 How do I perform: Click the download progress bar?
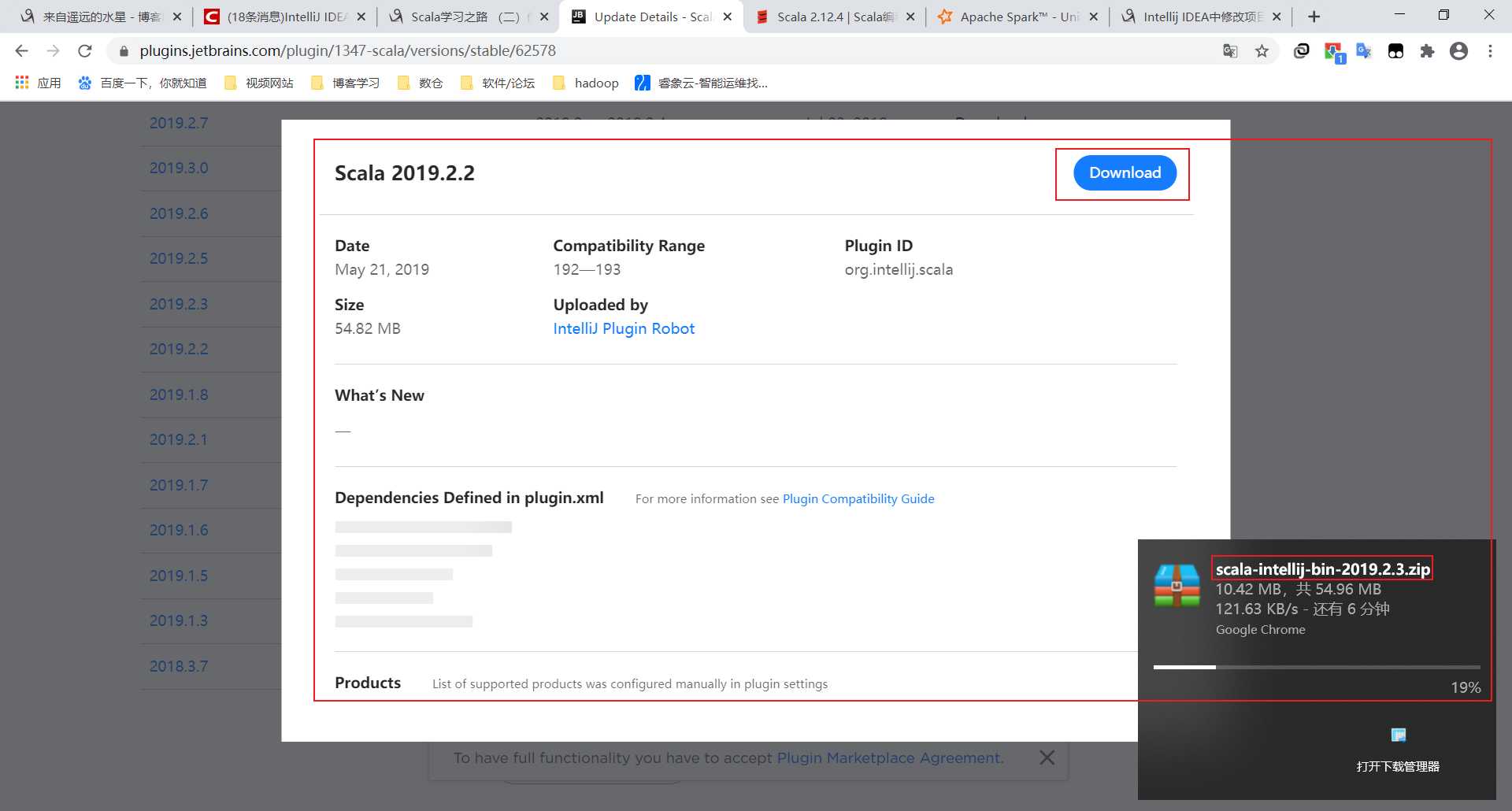tap(1317, 667)
